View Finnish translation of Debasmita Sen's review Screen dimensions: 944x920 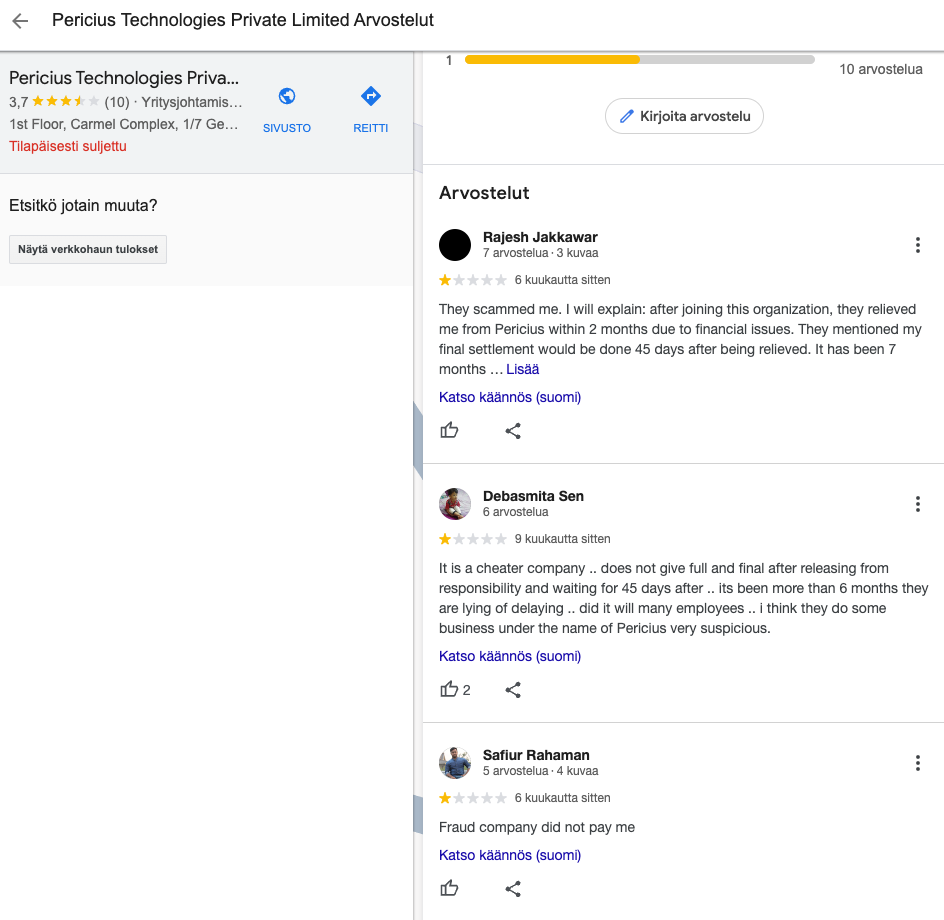click(510, 656)
